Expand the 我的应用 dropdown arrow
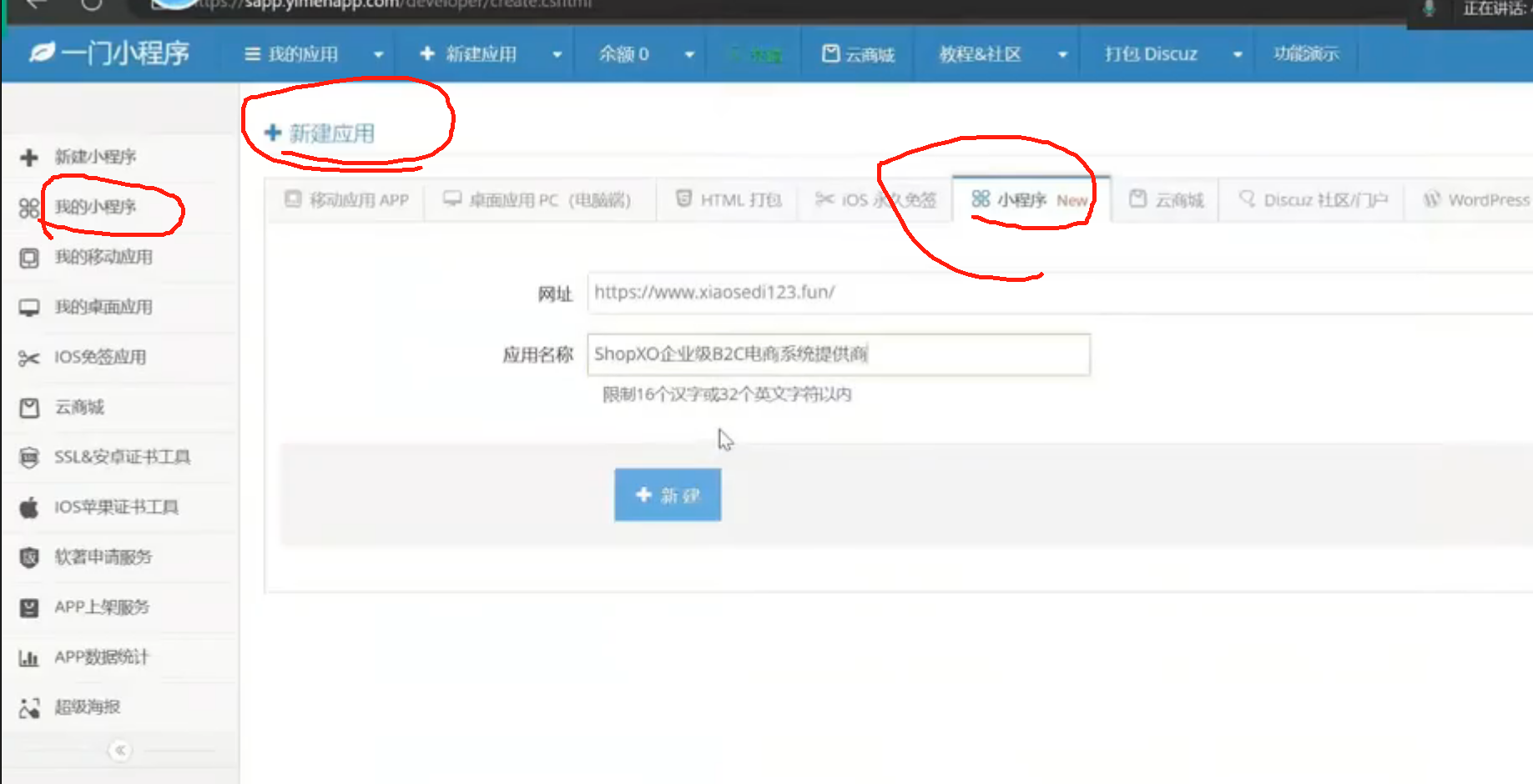This screenshot has height=784, width=1533. pyautogui.click(x=378, y=55)
